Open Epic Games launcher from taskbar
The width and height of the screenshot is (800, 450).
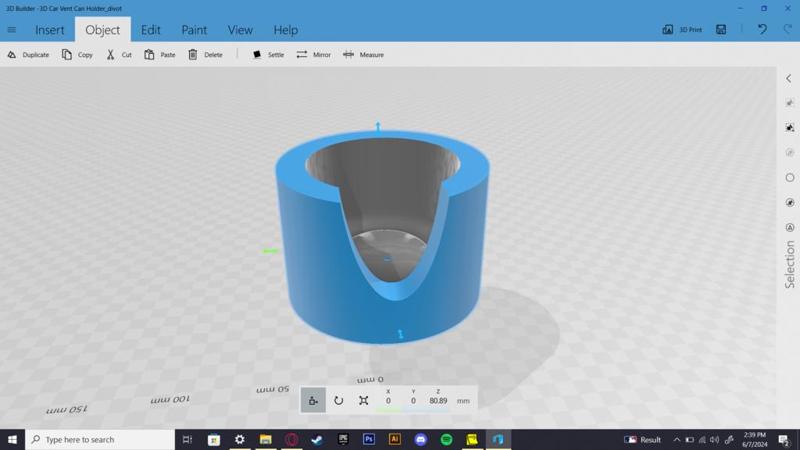(343, 439)
